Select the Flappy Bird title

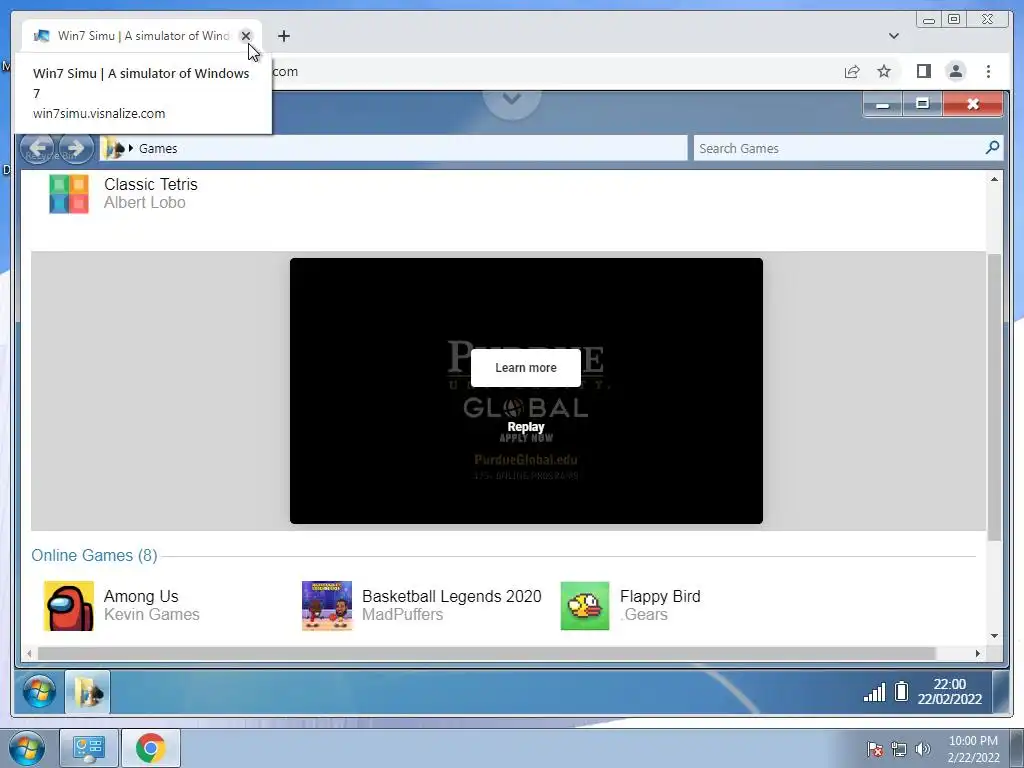[660, 596]
